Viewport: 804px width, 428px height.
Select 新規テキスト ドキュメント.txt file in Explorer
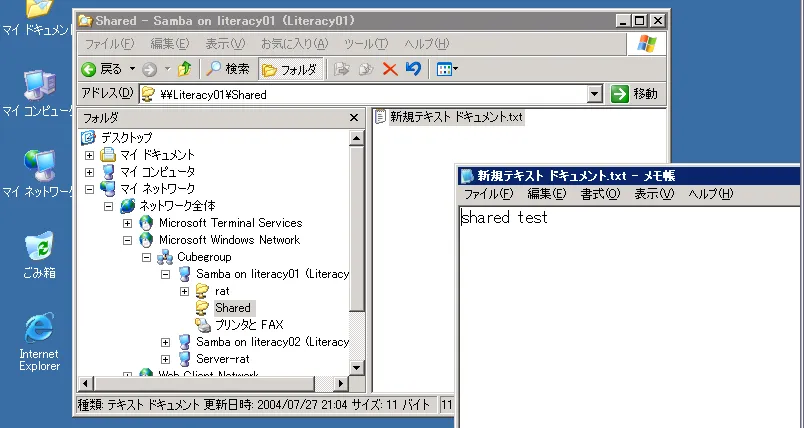click(456, 117)
